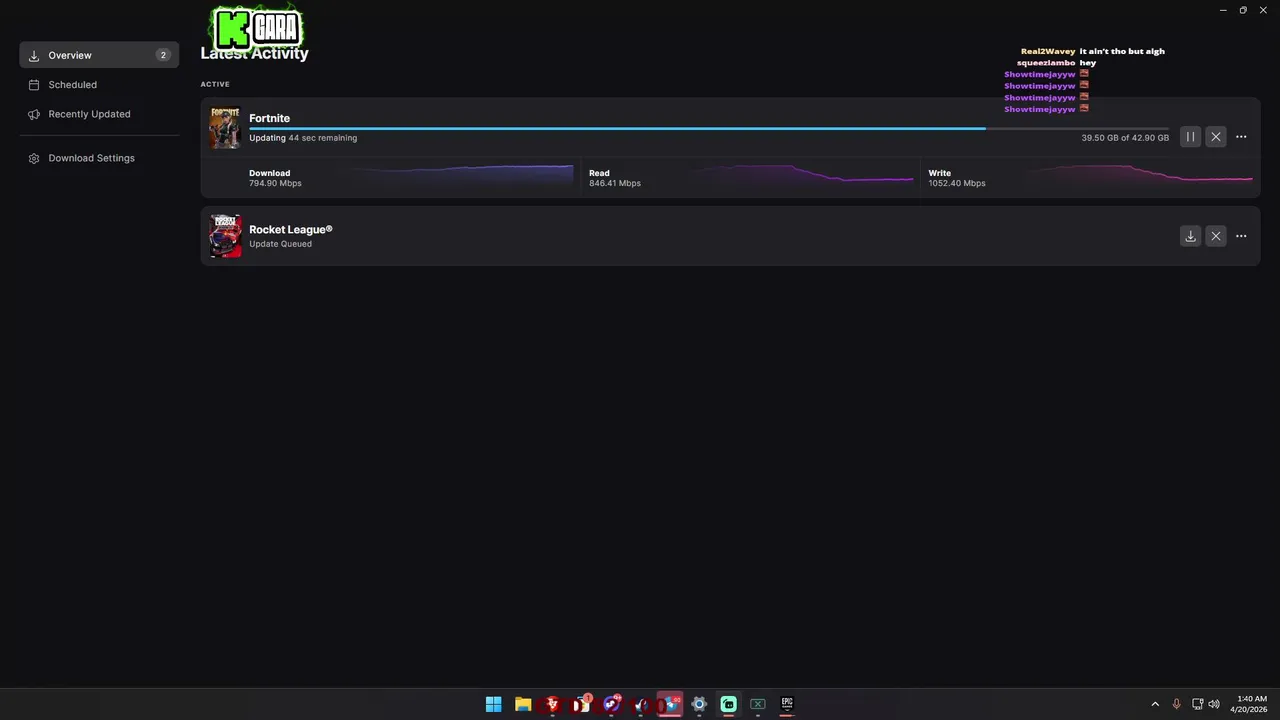Click the '39.50 GB of 42.90 GB' text
The height and width of the screenshot is (720, 1280).
[x=1125, y=138]
